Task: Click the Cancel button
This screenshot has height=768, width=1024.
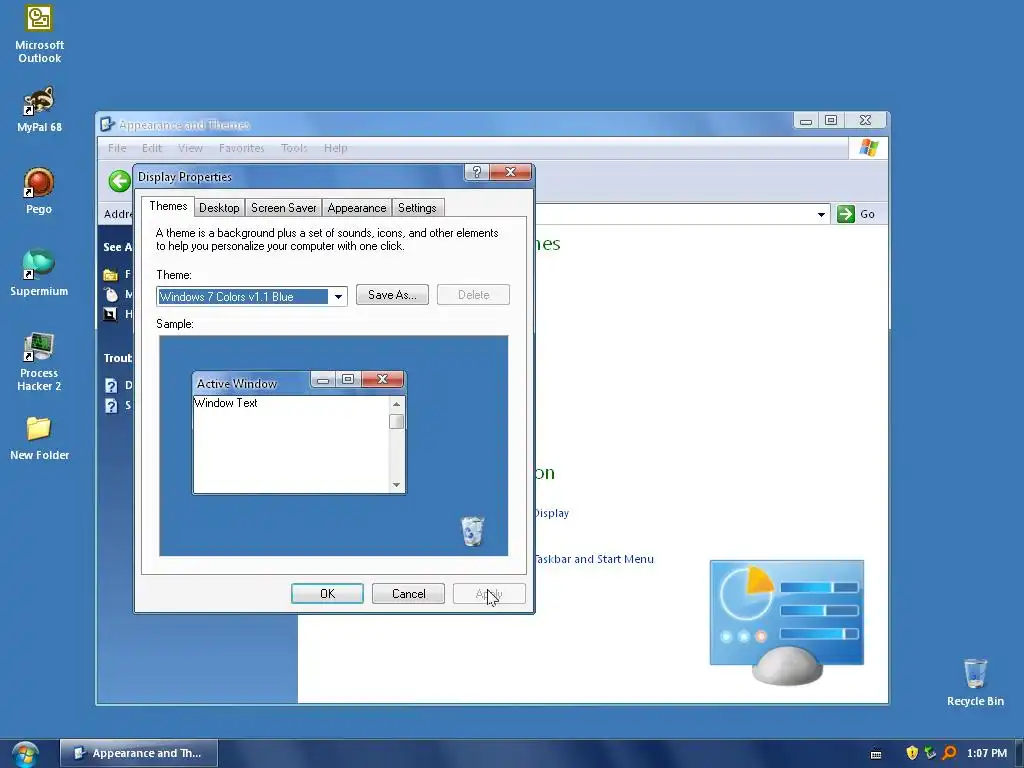Action: [x=408, y=594]
